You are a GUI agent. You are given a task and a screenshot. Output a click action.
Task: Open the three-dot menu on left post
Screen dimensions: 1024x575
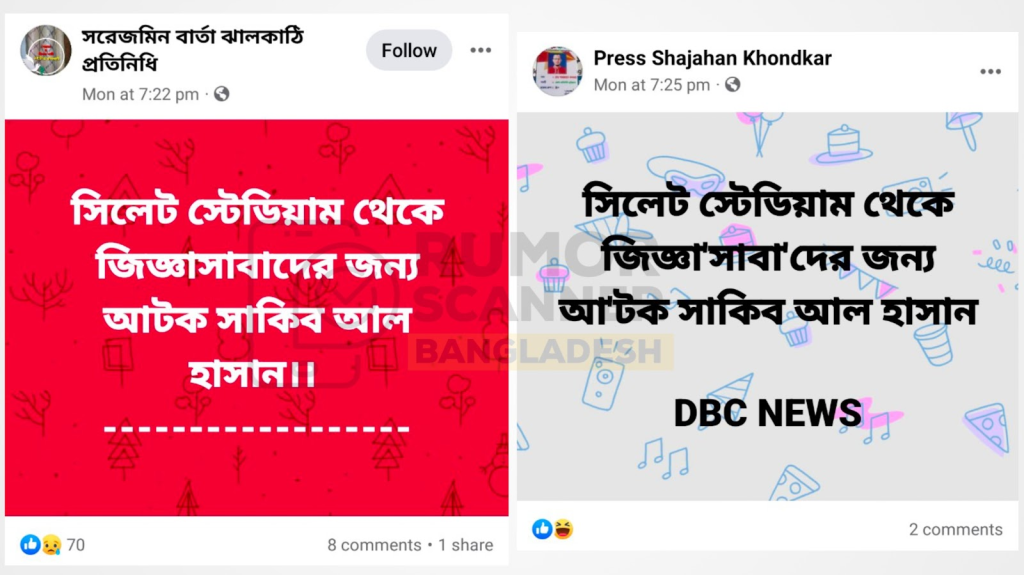point(481,50)
